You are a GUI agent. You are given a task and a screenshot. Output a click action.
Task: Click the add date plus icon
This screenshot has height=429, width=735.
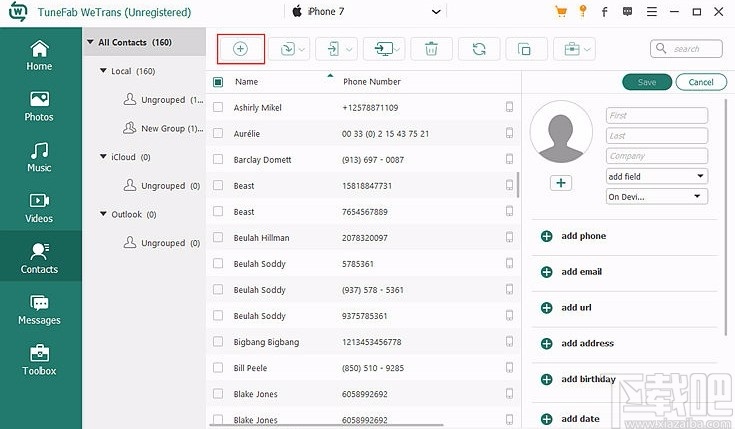[x=547, y=419]
